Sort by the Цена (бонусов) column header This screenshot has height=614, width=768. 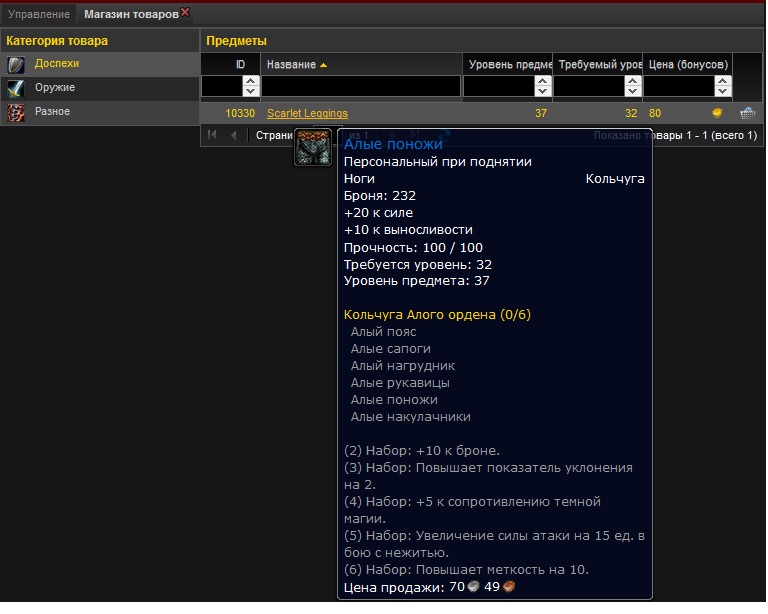688,64
